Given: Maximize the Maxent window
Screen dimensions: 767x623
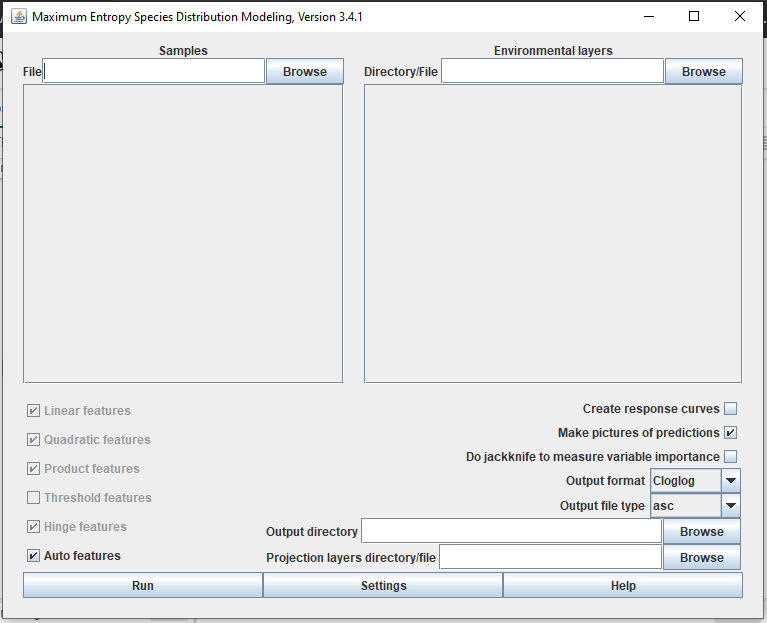Looking at the screenshot, I should tap(694, 16).
